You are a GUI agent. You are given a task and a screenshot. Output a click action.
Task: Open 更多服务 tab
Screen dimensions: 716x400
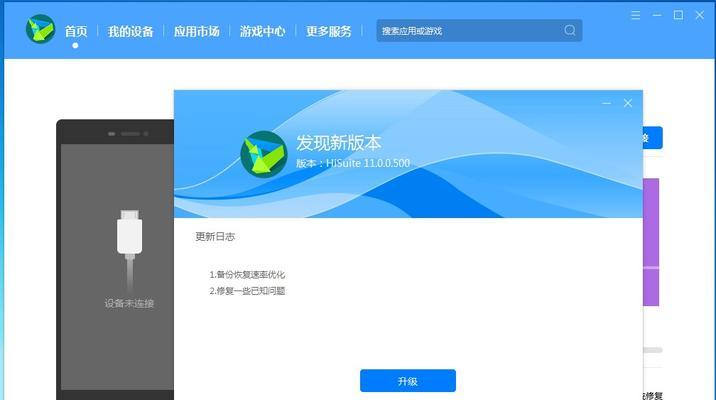pyautogui.click(x=329, y=31)
